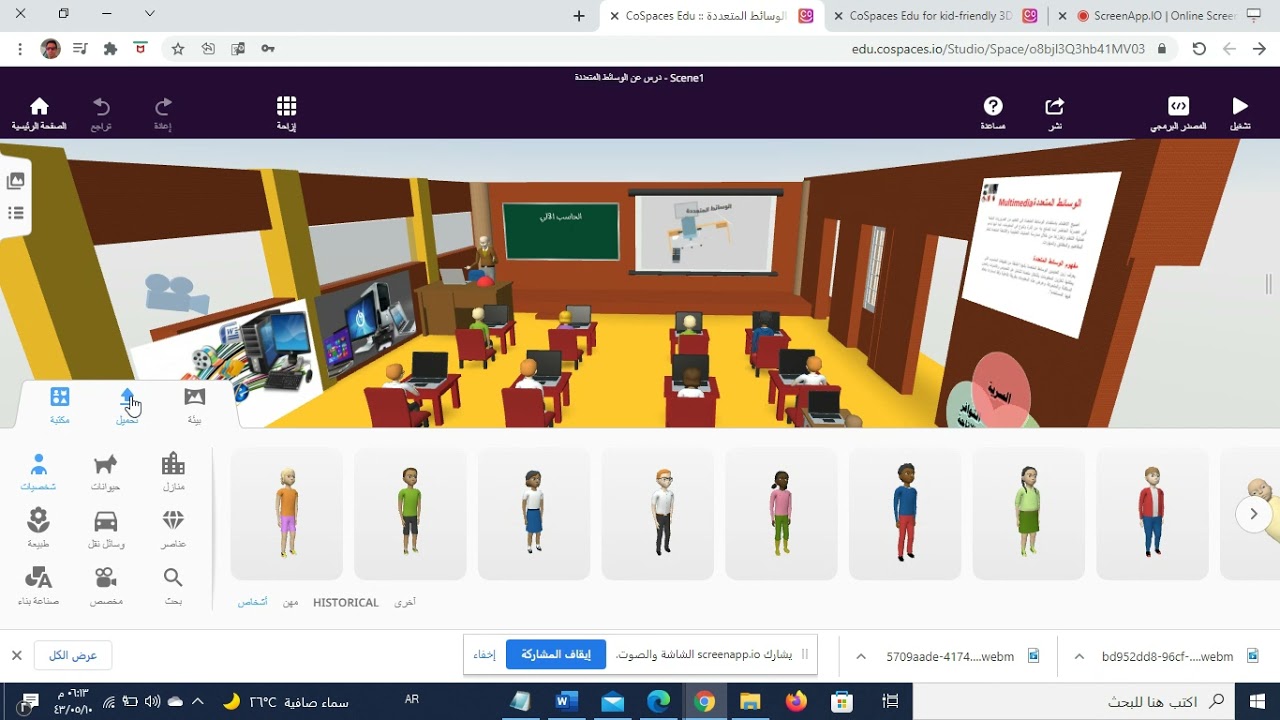Select the Transport car category
Screen dimensions: 1280x720
click(x=106, y=529)
